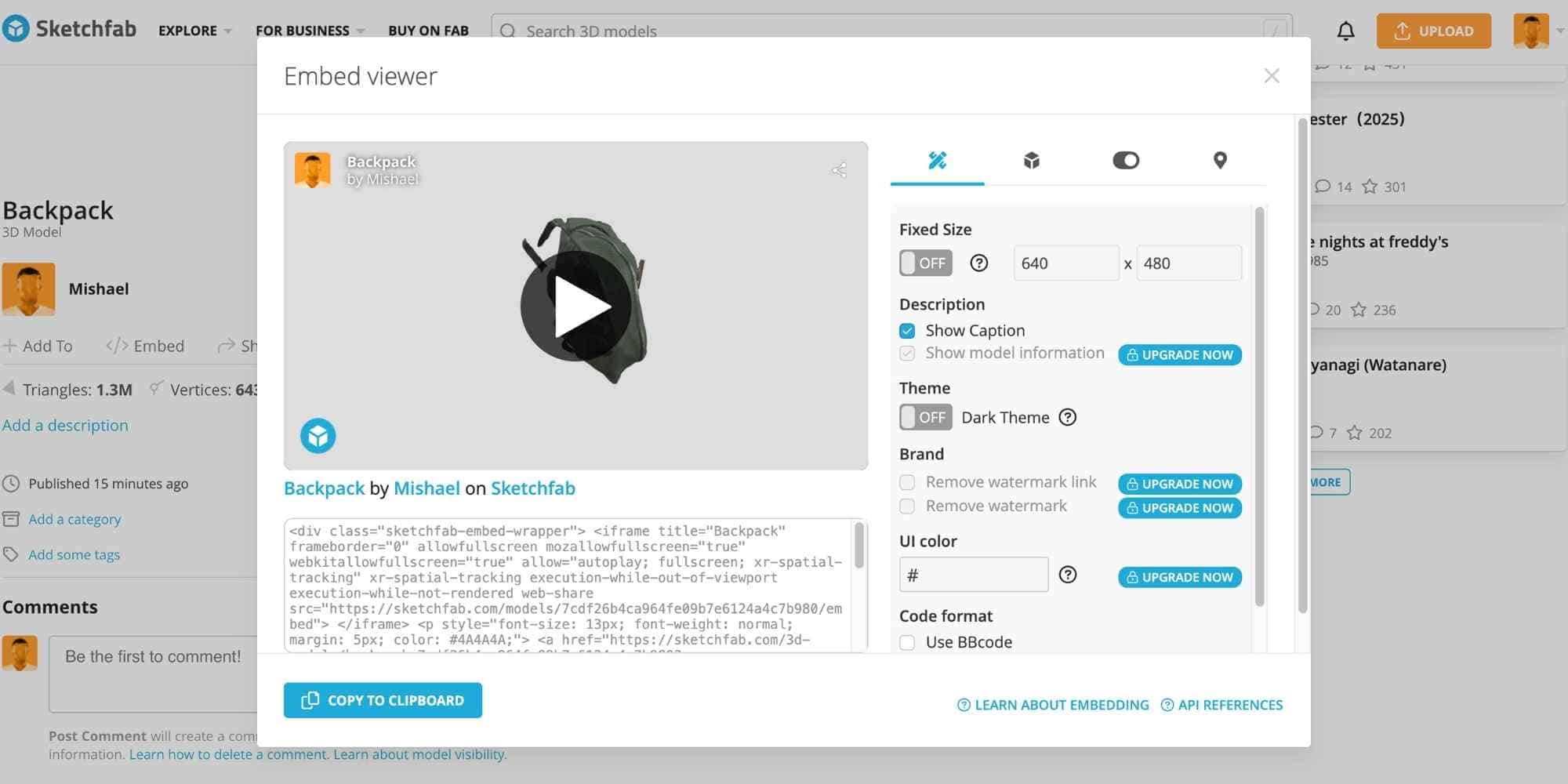Open the API References link

1221,705
